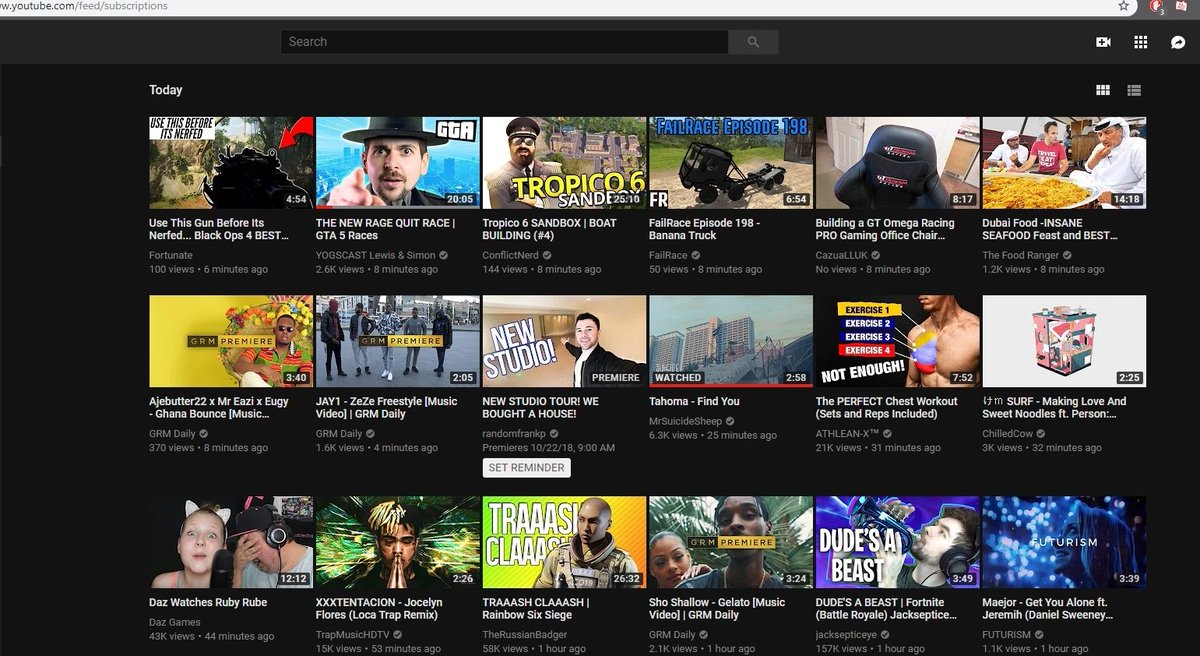Open the ConflictNerd channel link

(x=511, y=256)
